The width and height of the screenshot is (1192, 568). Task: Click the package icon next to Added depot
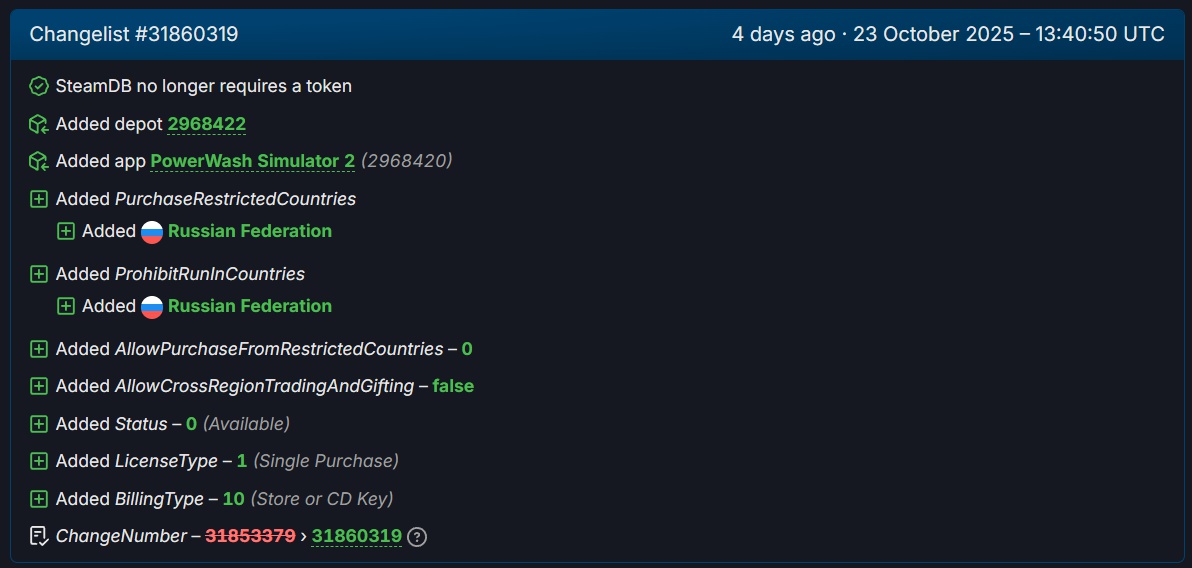[x=39, y=124]
